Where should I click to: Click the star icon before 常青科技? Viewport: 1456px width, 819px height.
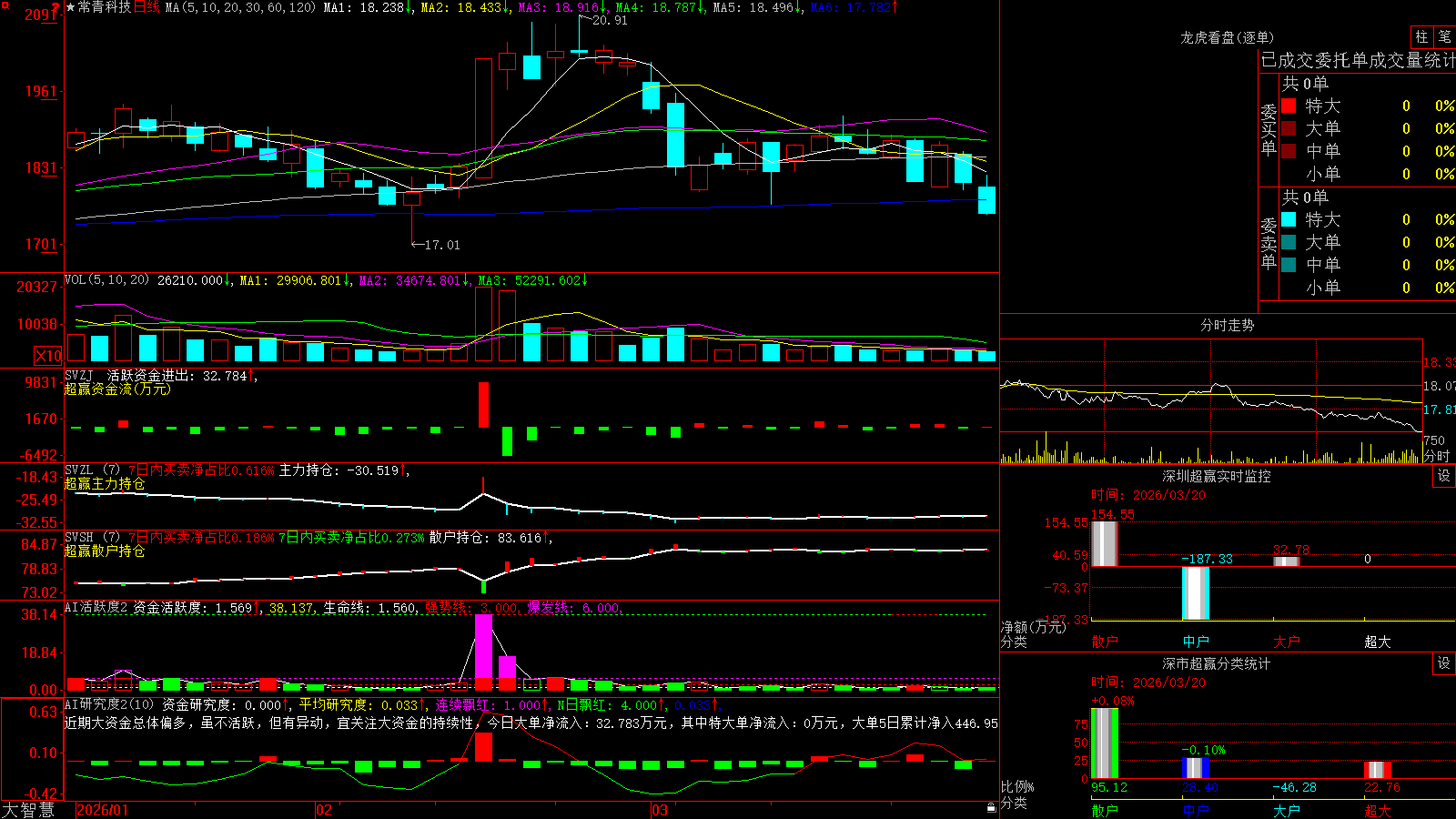pos(71,7)
